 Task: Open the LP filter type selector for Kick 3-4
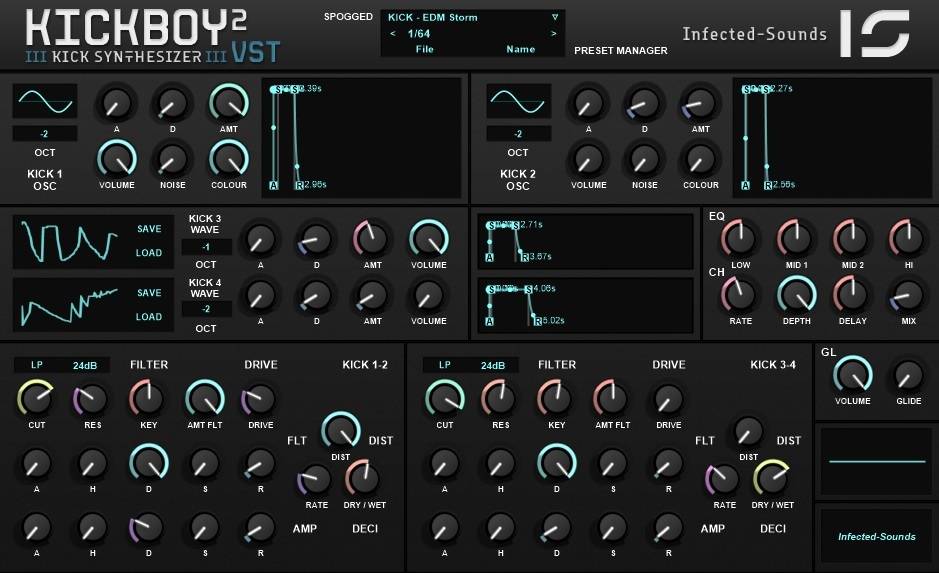pyautogui.click(x=445, y=365)
